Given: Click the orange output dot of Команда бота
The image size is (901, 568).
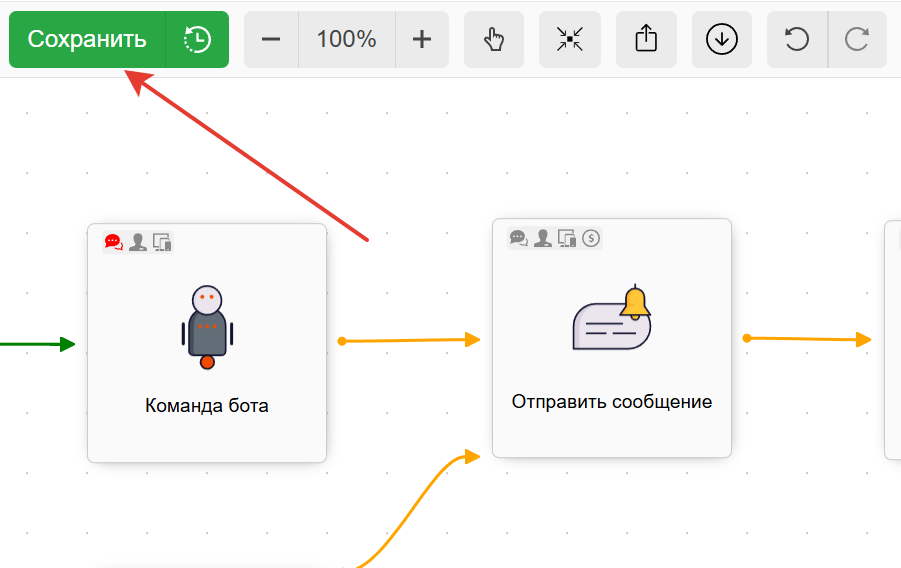Looking at the screenshot, I should click(342, 341).
